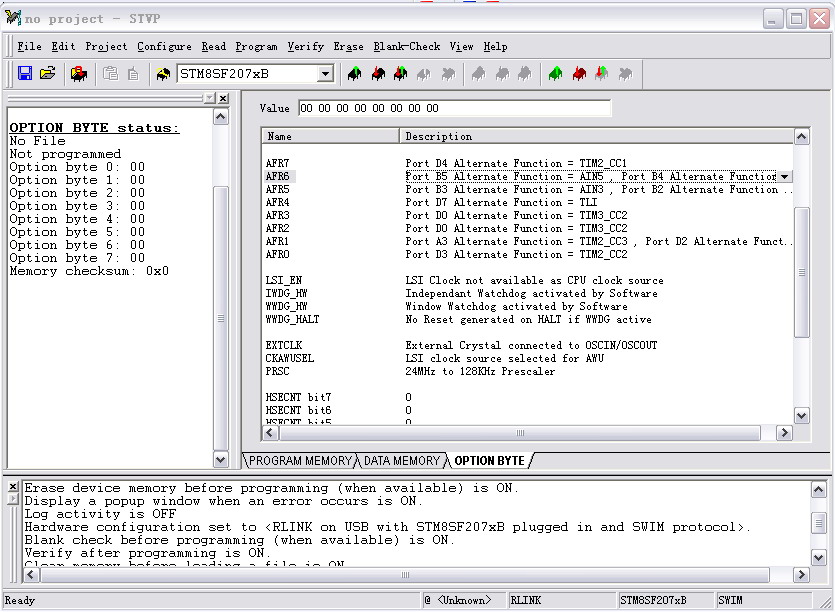The height and width of the screenshot is (612, 835).
Task: Open the Program menu
Action: (256, 46)
